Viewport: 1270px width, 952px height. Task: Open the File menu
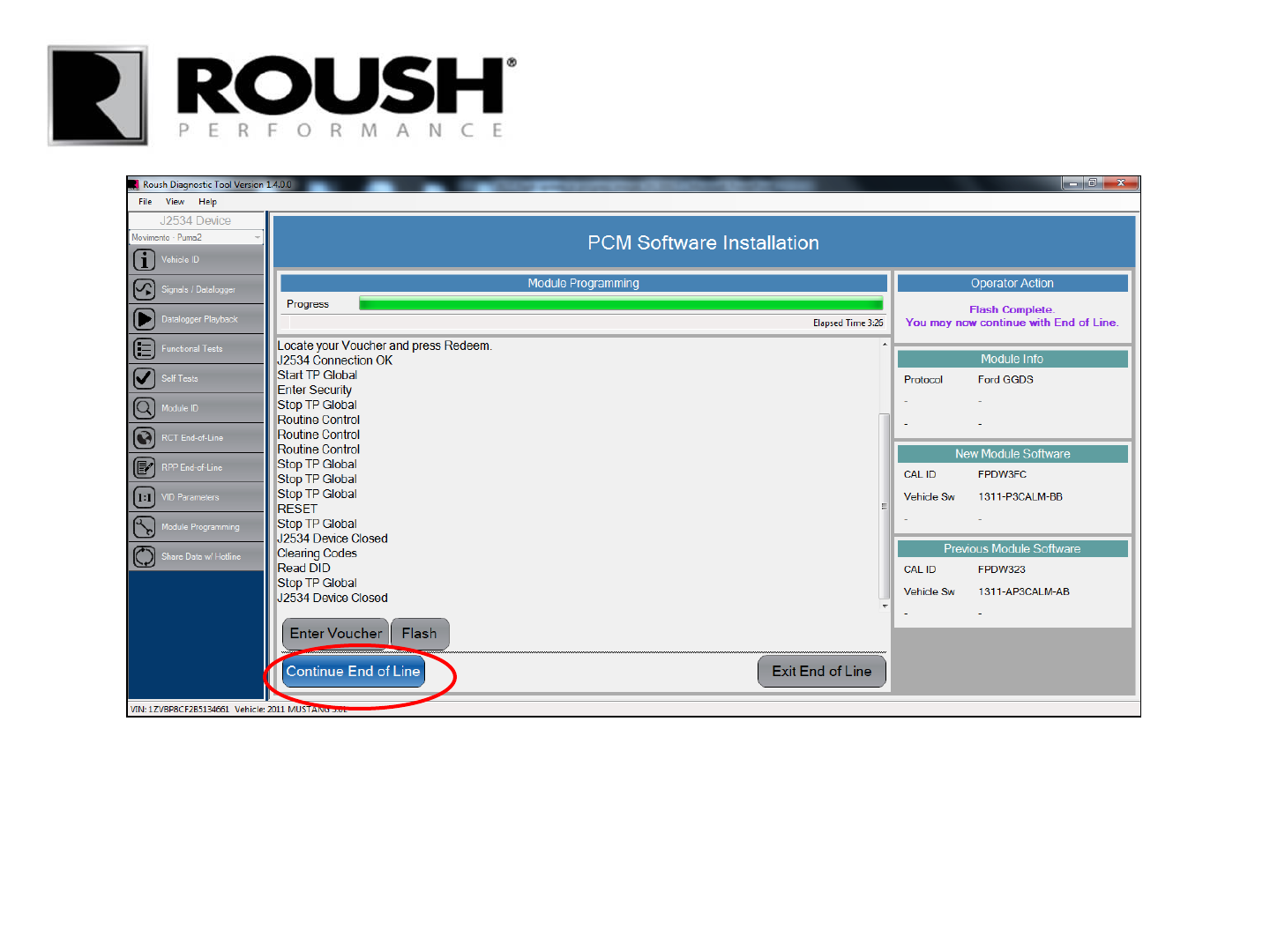tap(145, 202)
